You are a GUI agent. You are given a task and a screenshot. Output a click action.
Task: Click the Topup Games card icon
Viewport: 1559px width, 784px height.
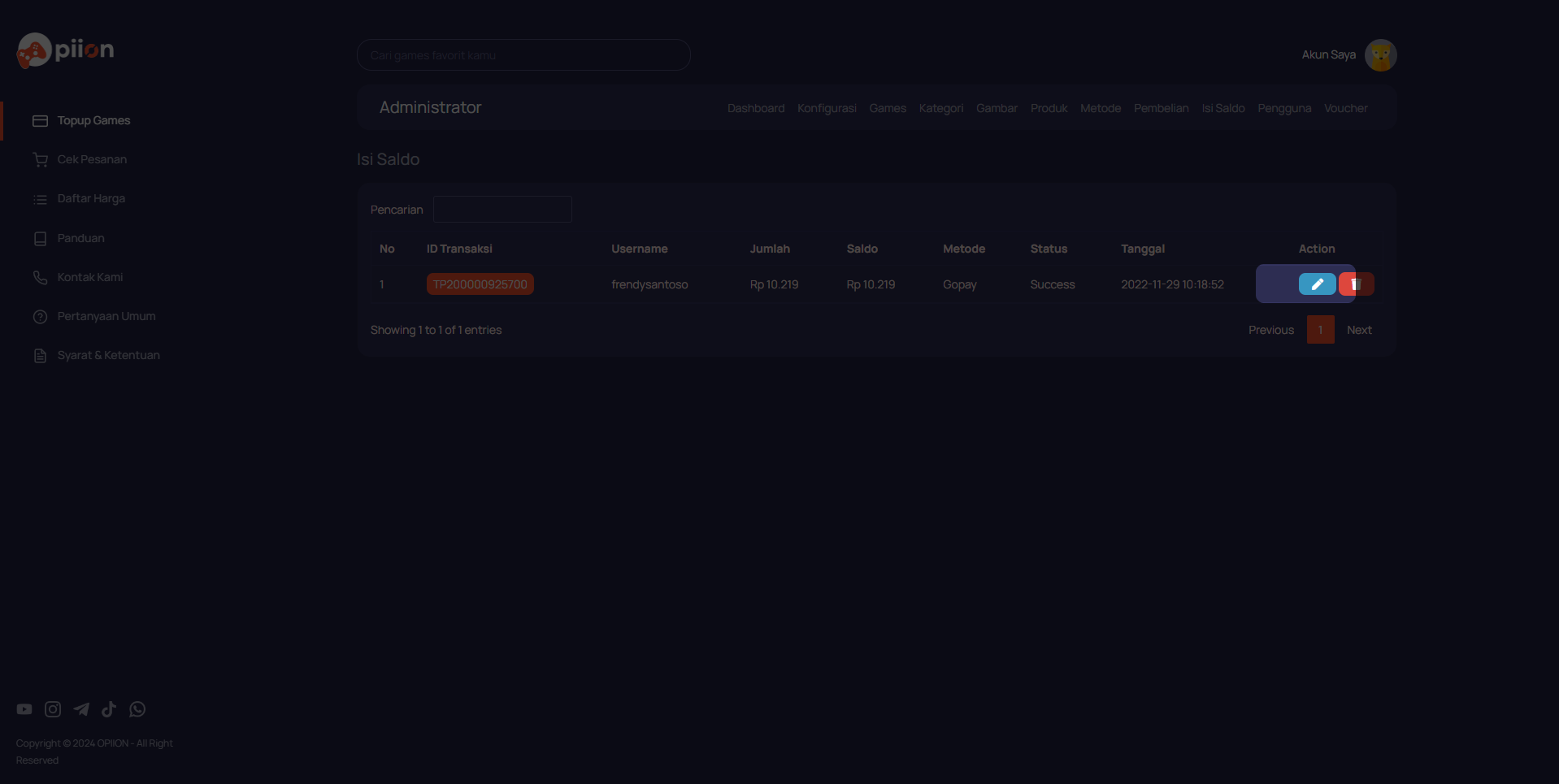(x=40, y=120)
